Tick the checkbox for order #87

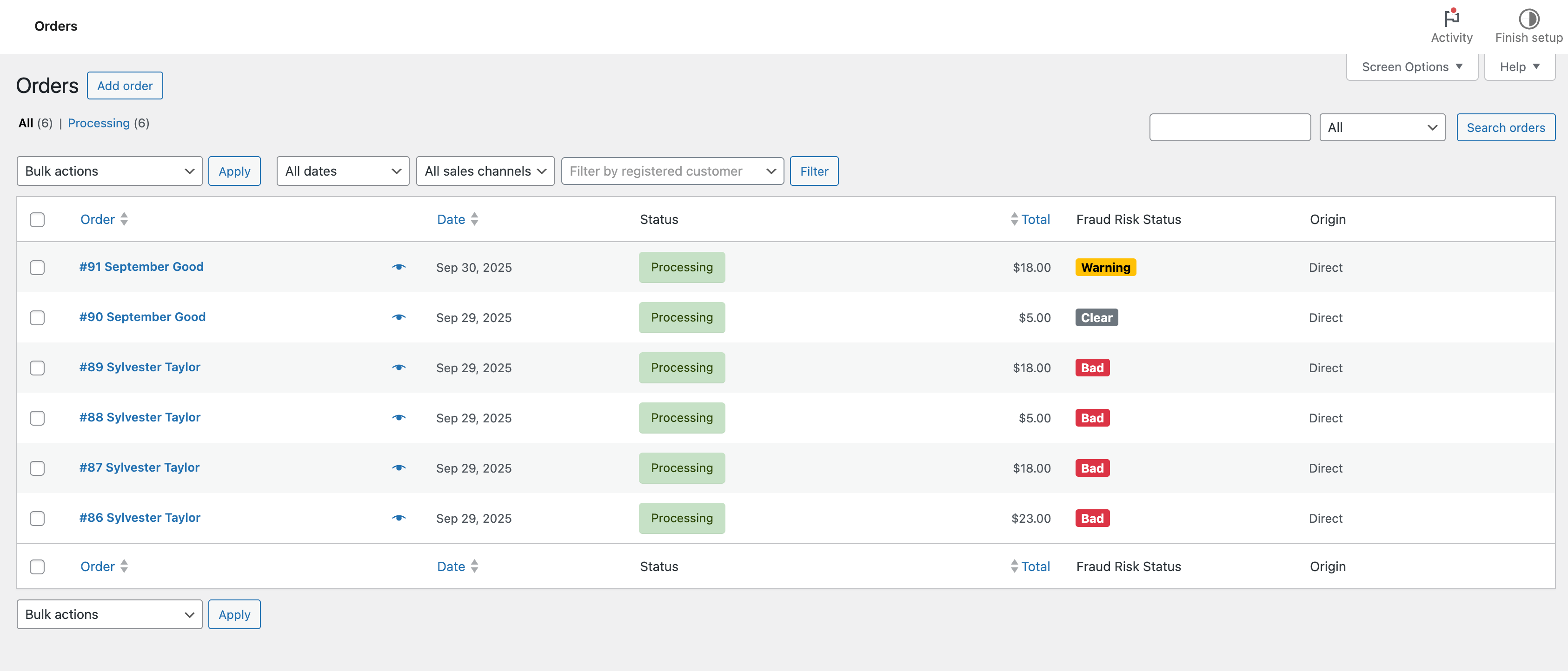click(37, 468)
